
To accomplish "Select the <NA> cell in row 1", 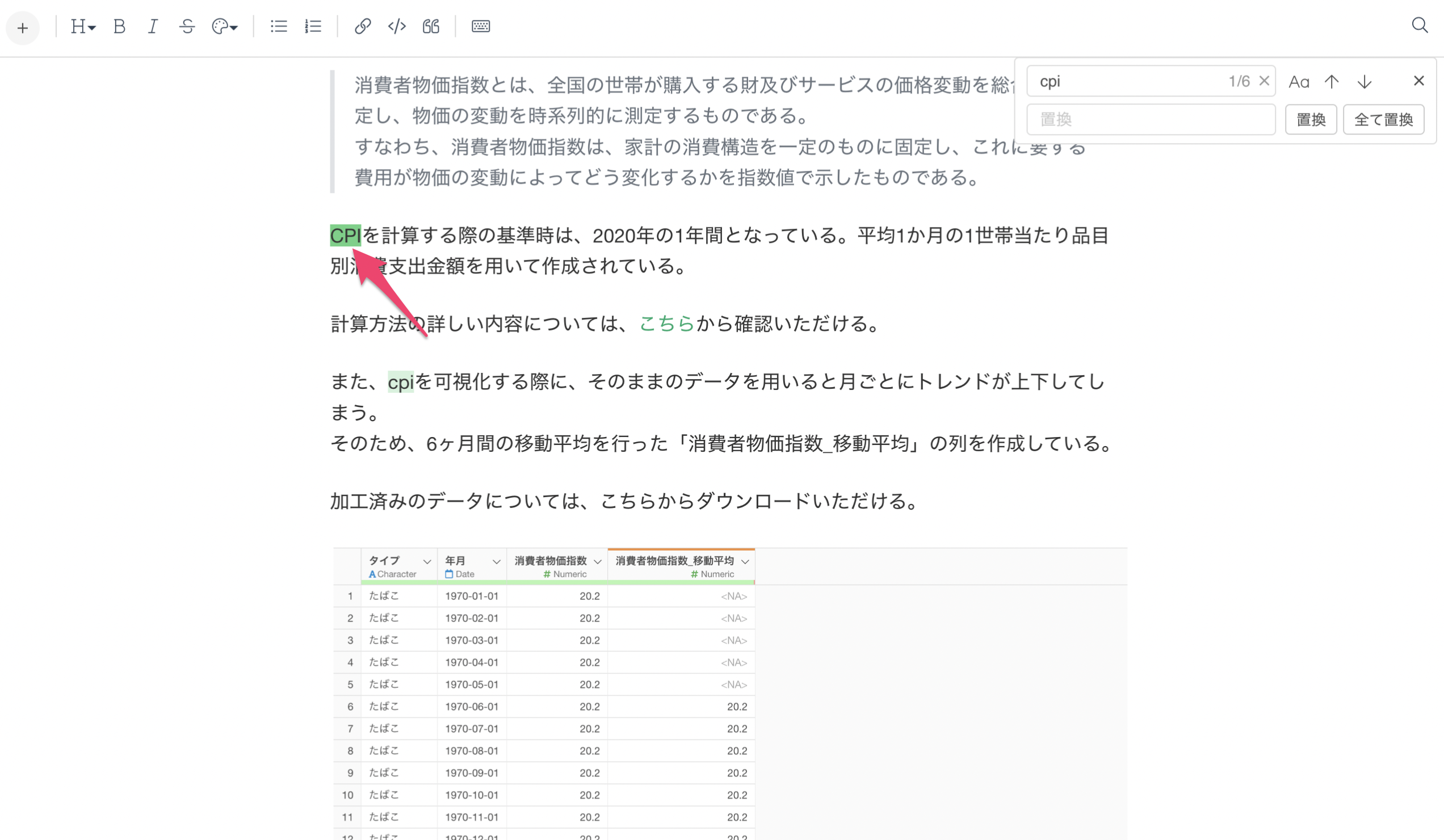I will click(681, 596).
